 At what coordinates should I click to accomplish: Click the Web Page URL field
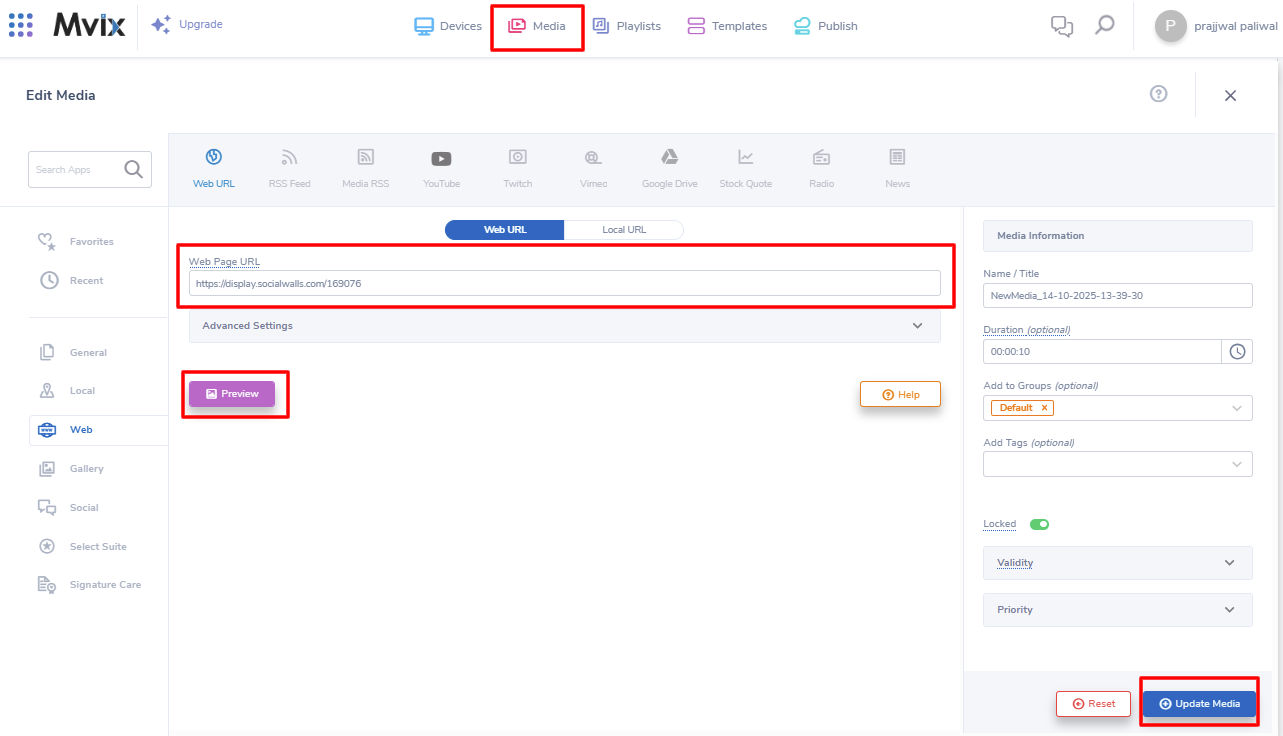pos(564,284)
